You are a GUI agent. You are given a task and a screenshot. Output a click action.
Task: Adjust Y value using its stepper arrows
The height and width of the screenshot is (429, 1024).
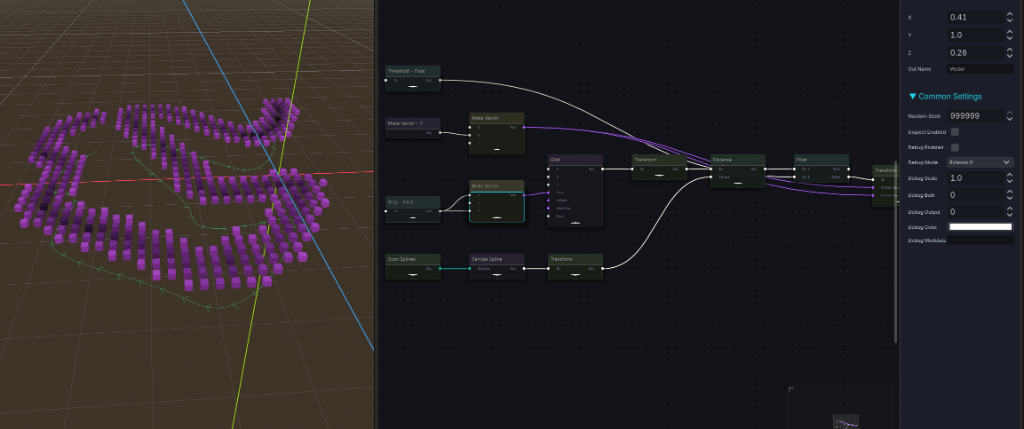point(1010,35)
